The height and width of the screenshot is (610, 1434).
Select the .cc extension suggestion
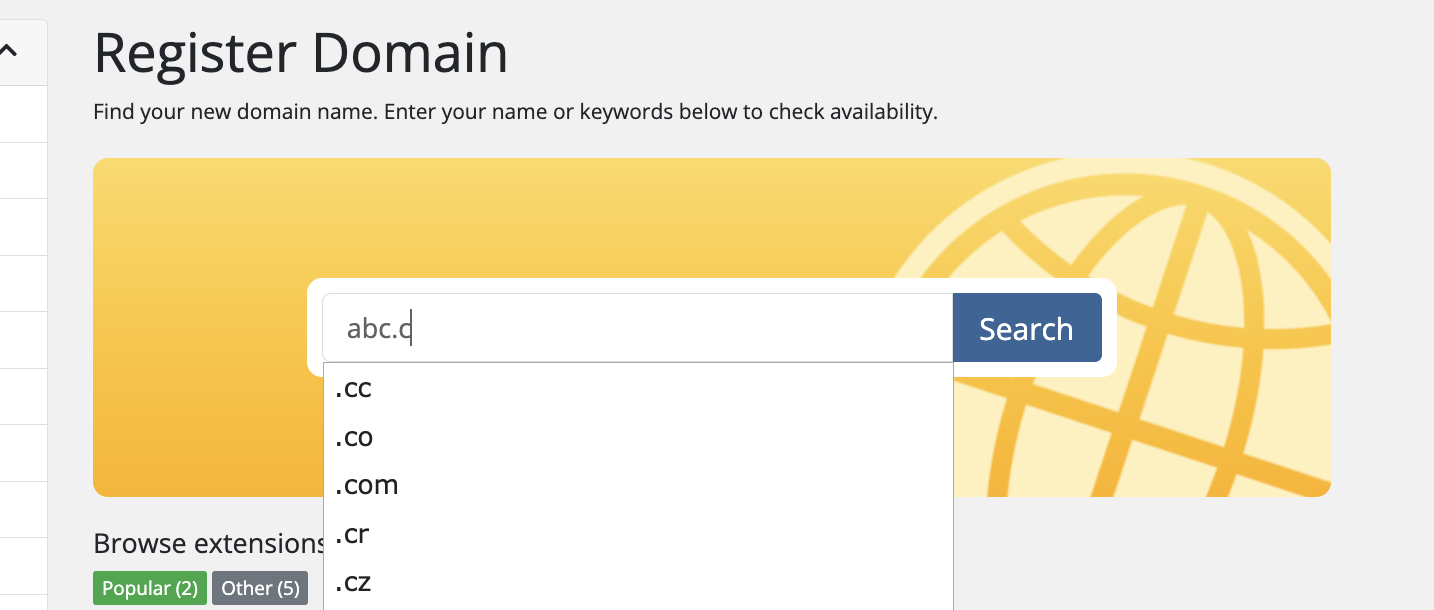(x=354, y=389)
